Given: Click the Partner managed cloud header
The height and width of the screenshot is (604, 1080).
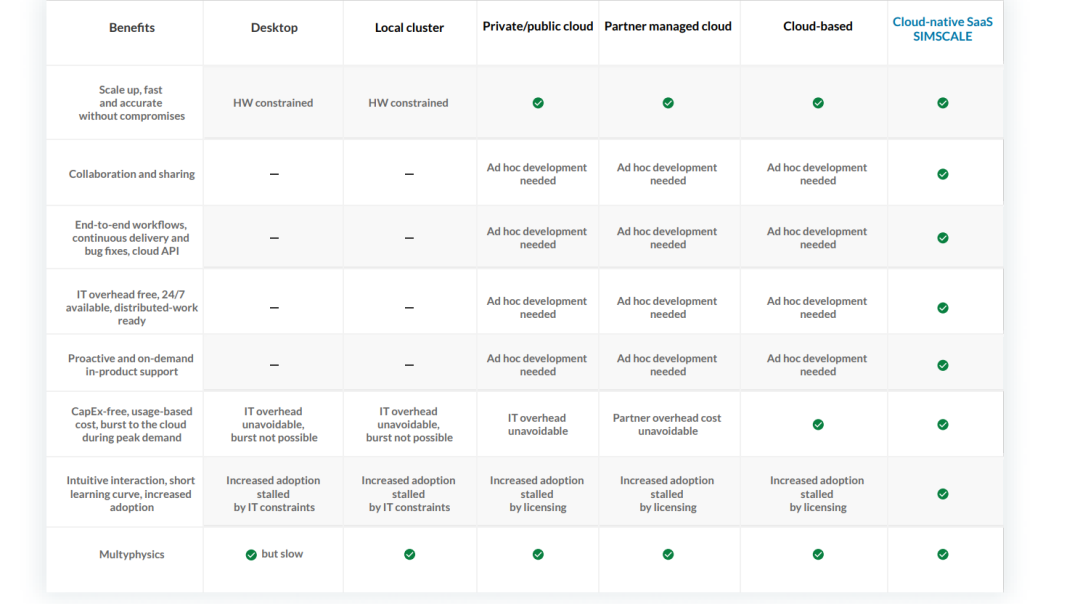Looking at the screenshot, I should pyautogui.click(x=668, y=26).
